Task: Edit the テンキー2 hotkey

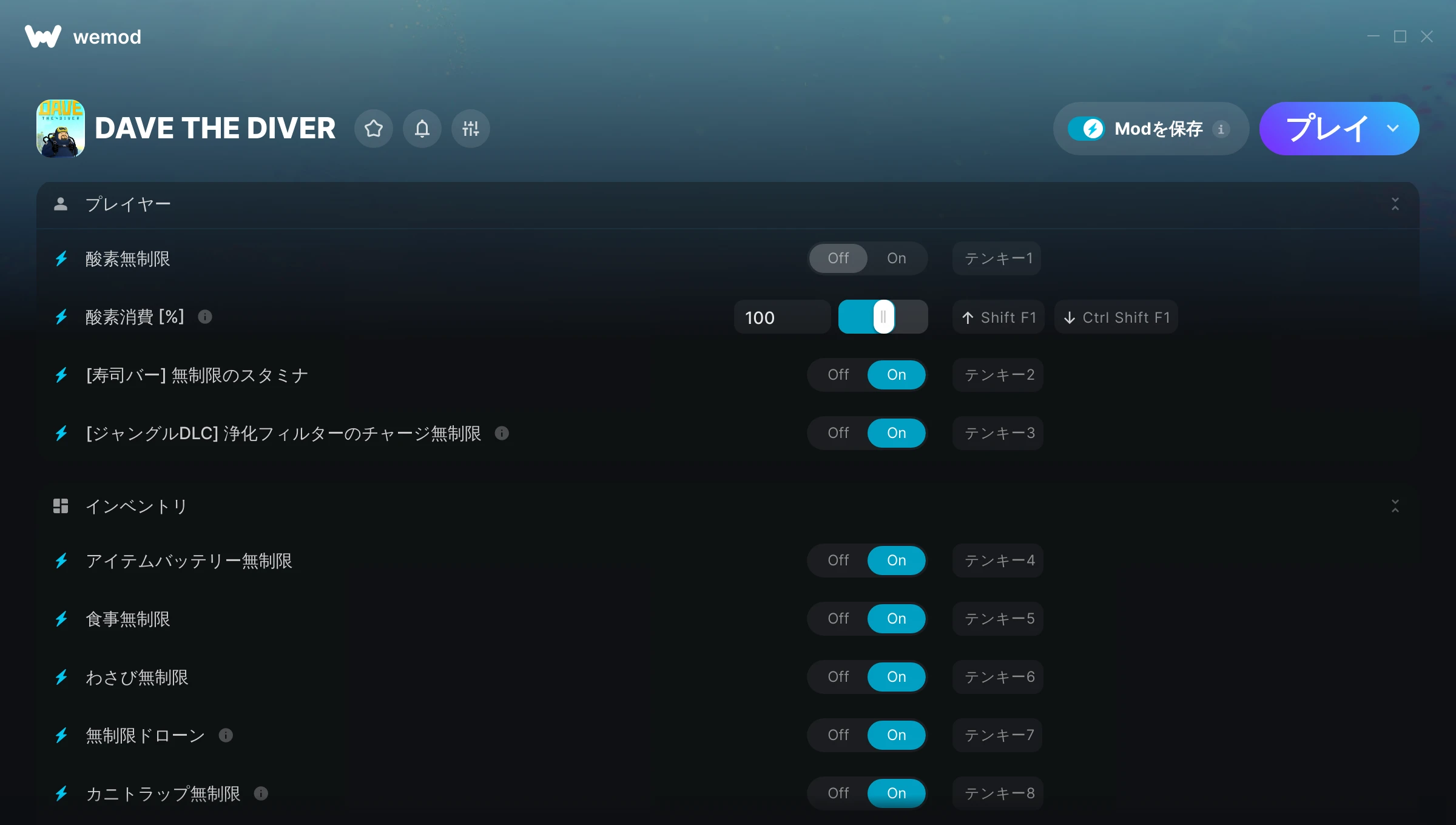Action: coord(998,375)
